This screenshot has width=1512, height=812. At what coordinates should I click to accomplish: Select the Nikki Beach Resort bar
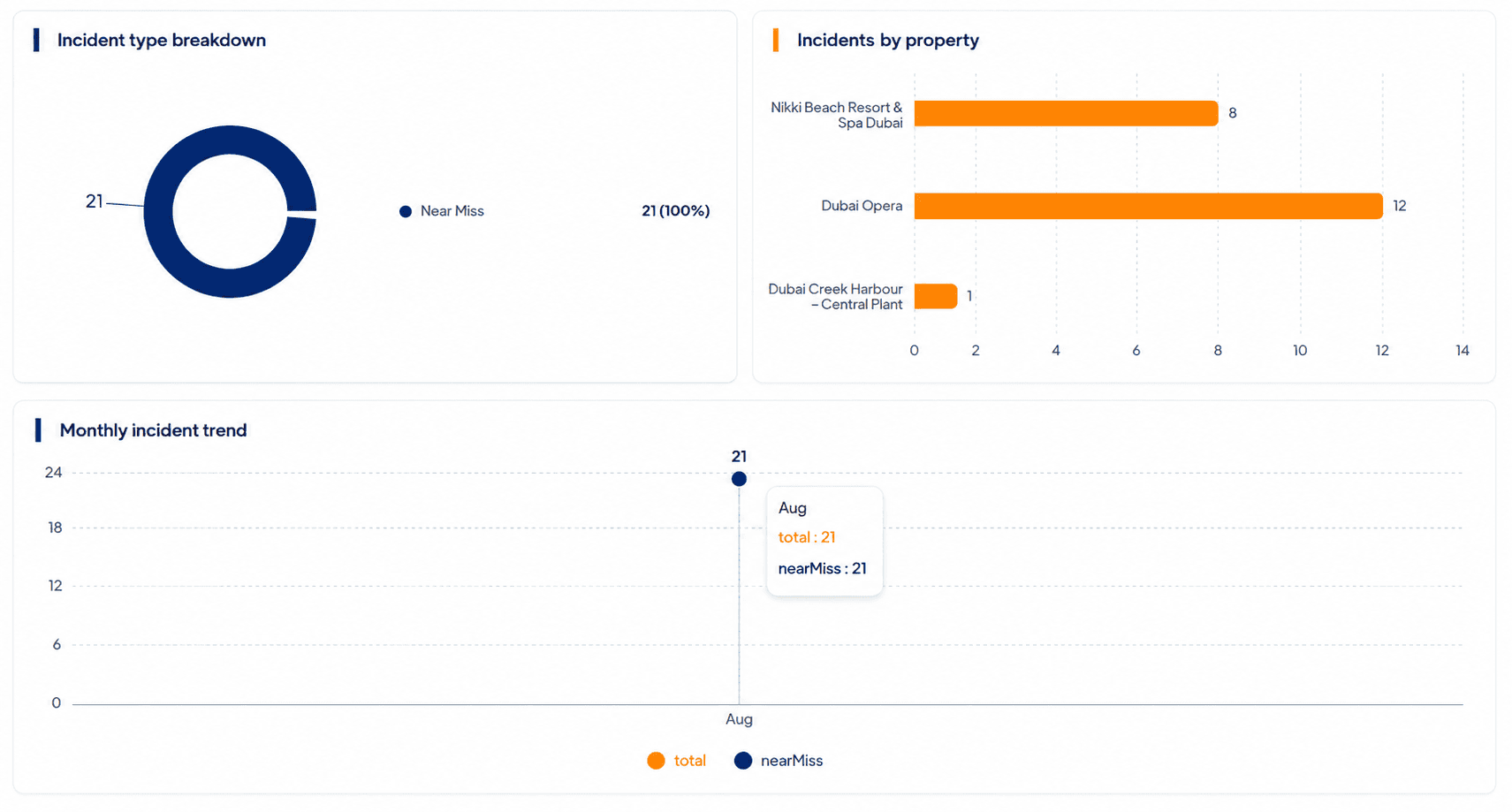pos(1066,113)
